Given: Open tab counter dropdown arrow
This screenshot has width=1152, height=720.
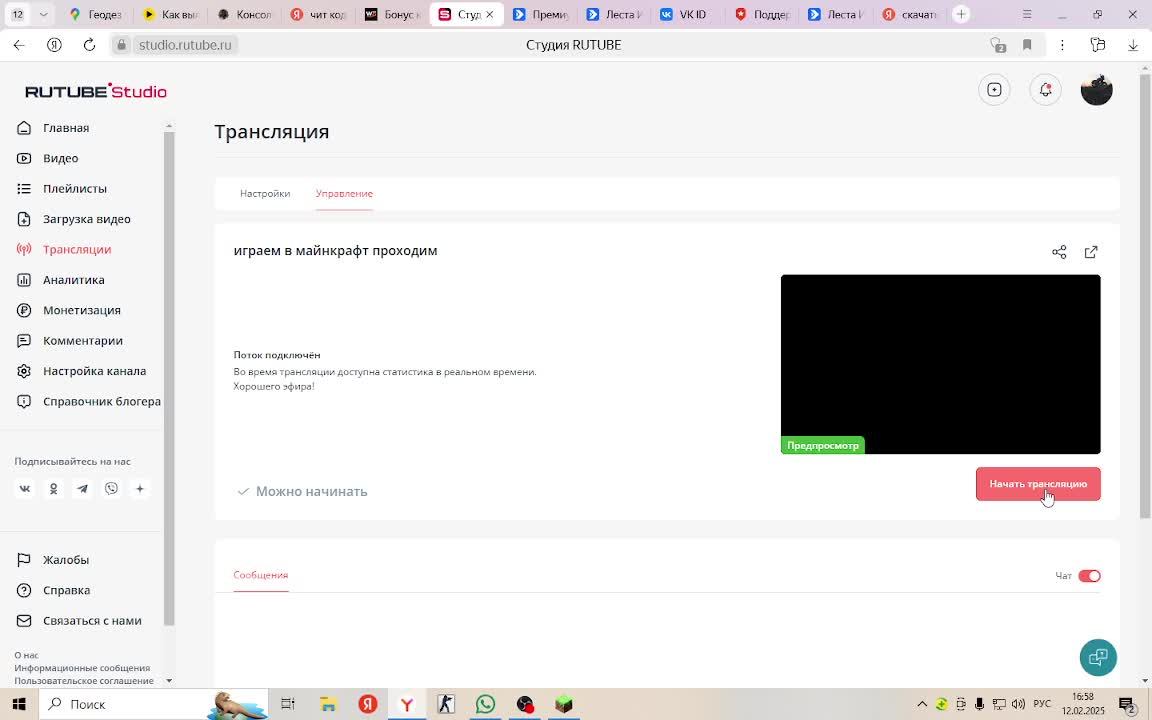Looking at the screenshot, I should 43,14.
